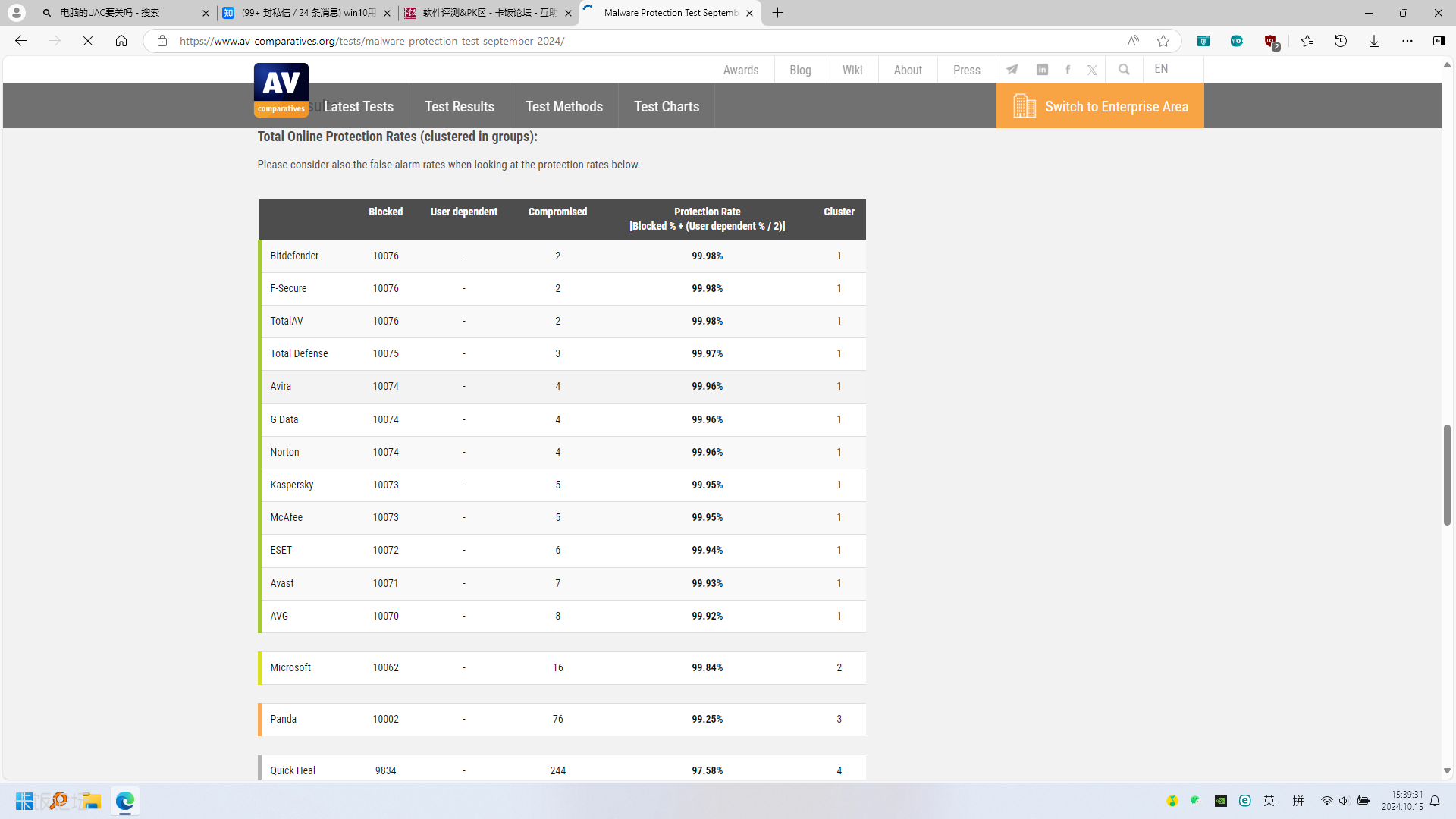The width and height of the screenshot is (1456, 819).
Task: Add page to favorites star icon
Action: tap(1163, 41)
